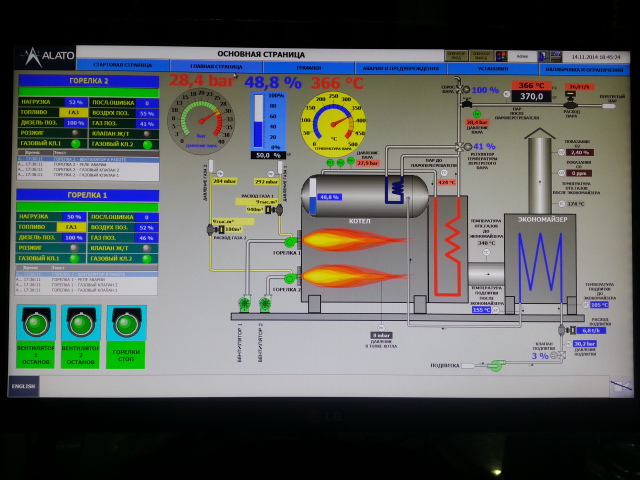
Task: Click the Fan 2 (Вентилятор 2) icon
Action: pos(265,303)
